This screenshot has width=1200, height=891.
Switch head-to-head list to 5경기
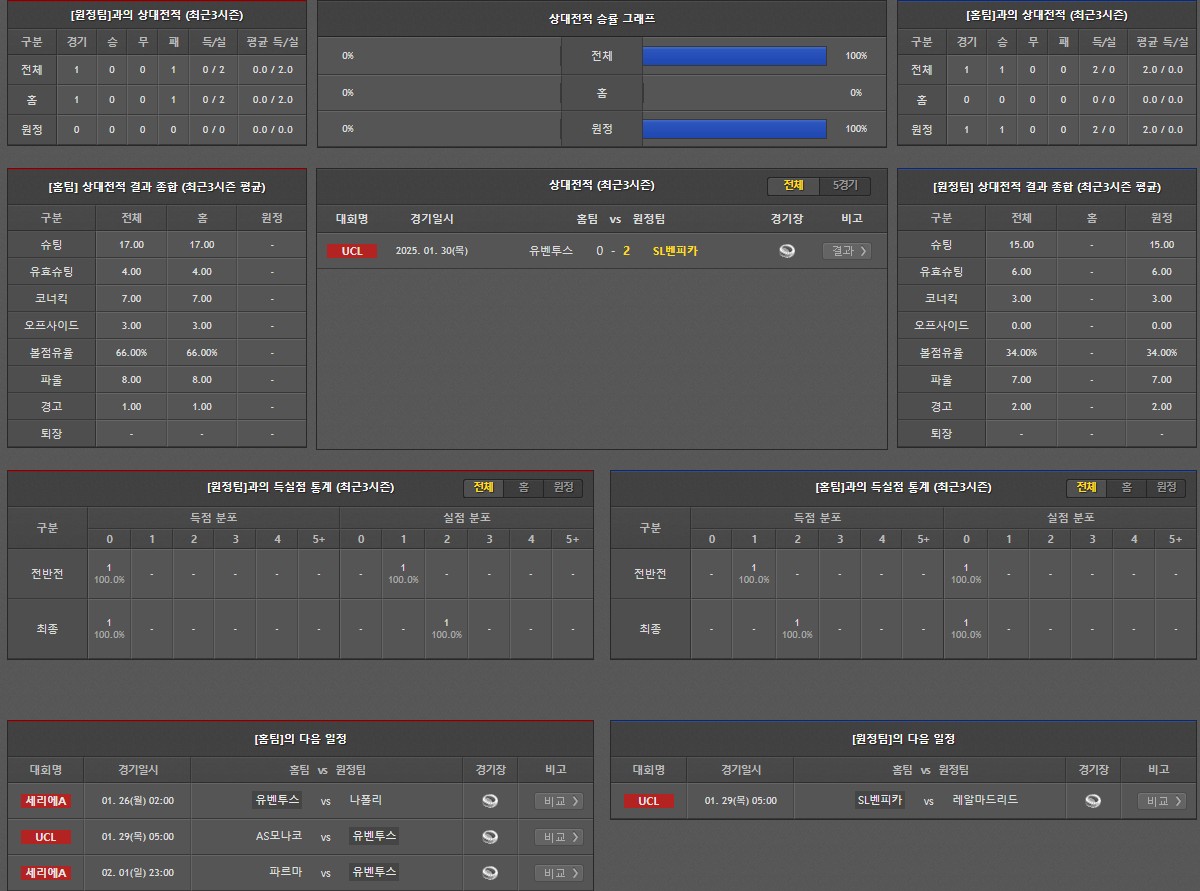tap(845, 186)
